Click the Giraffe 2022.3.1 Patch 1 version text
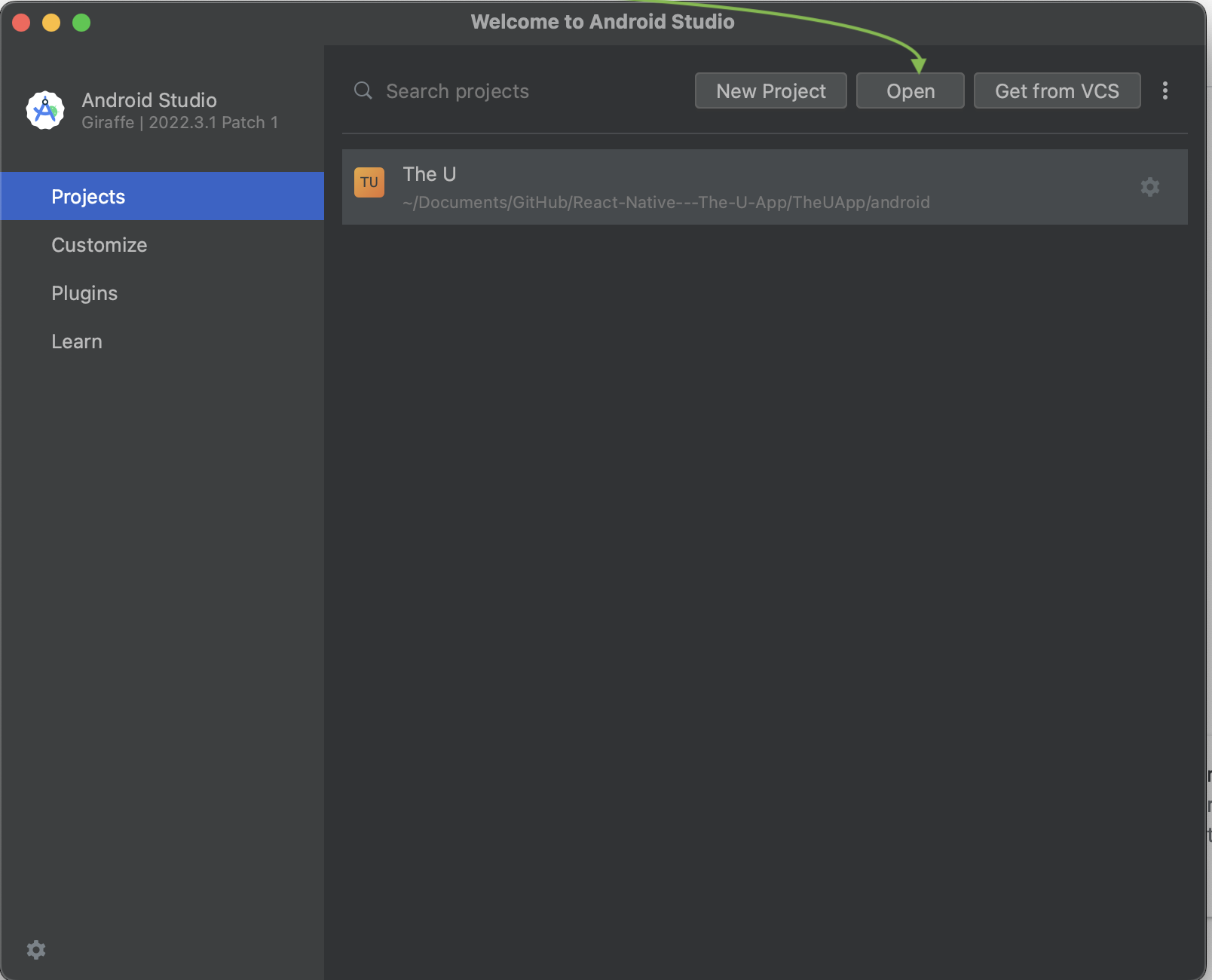 180,123
